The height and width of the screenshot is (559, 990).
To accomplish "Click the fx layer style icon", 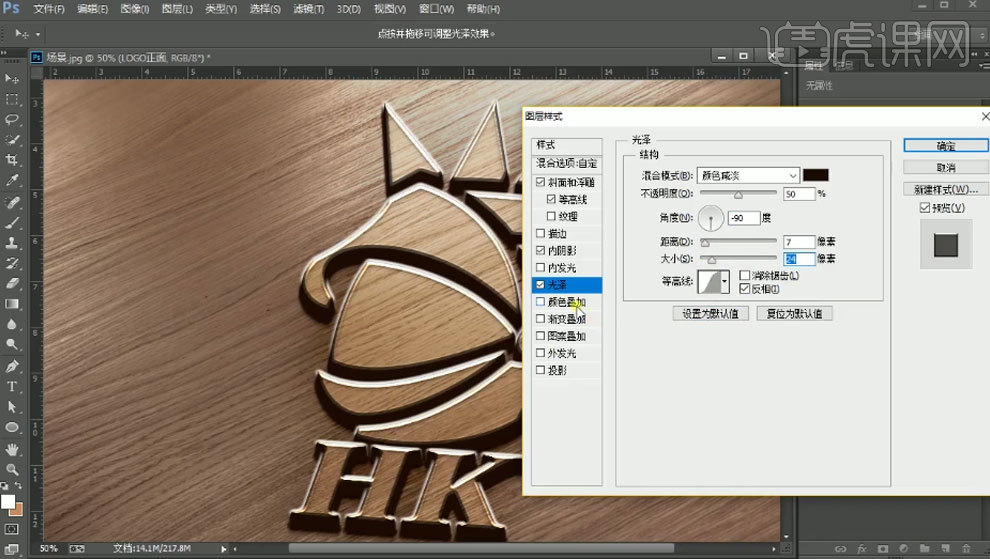I will [862, 549].
